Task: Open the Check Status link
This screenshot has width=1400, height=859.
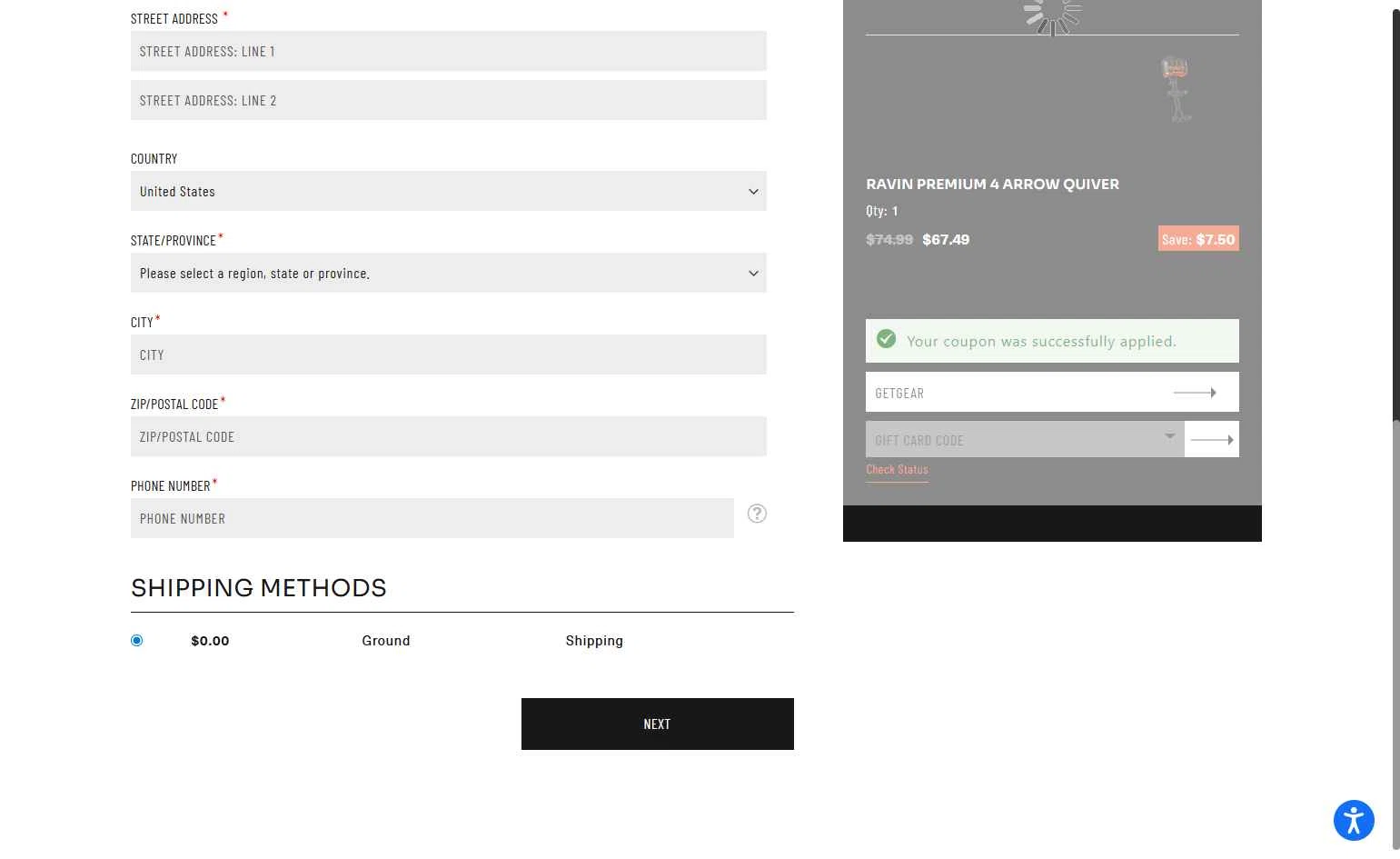Action: (x=897, y=470)
